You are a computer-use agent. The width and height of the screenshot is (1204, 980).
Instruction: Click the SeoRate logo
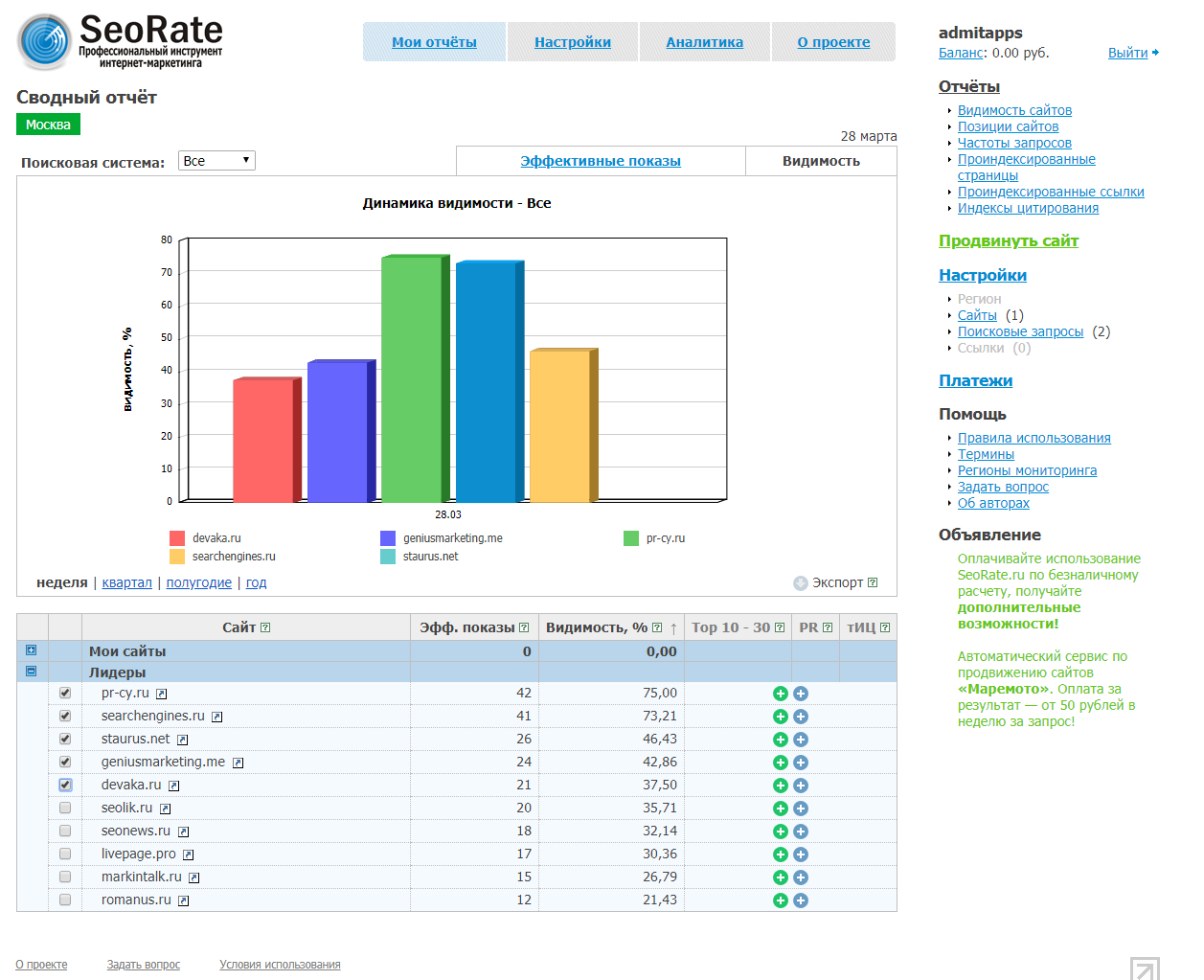44,42
